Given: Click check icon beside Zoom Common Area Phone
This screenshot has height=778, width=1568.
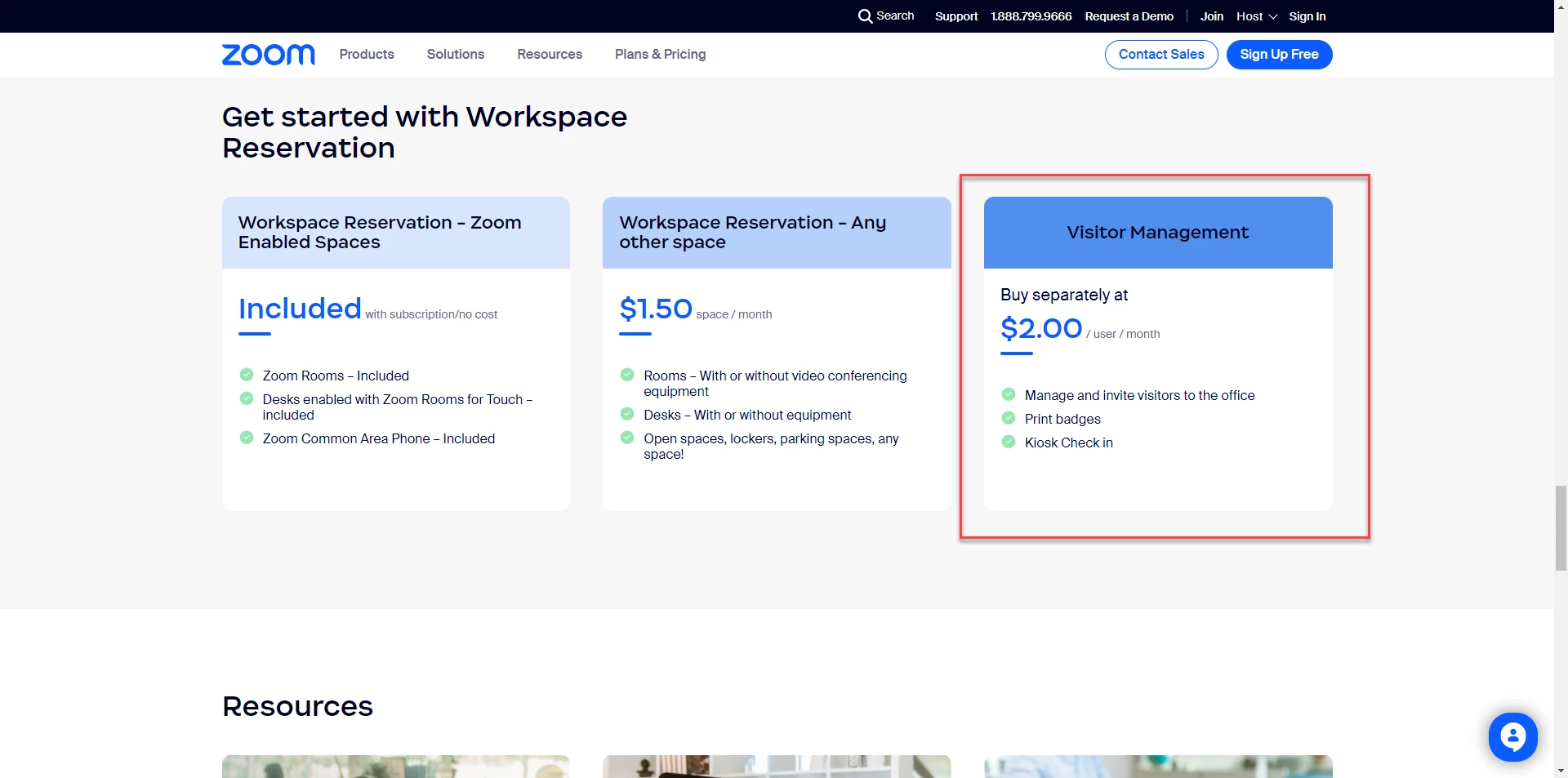Looking at the screenshot, I should [246, 438].
